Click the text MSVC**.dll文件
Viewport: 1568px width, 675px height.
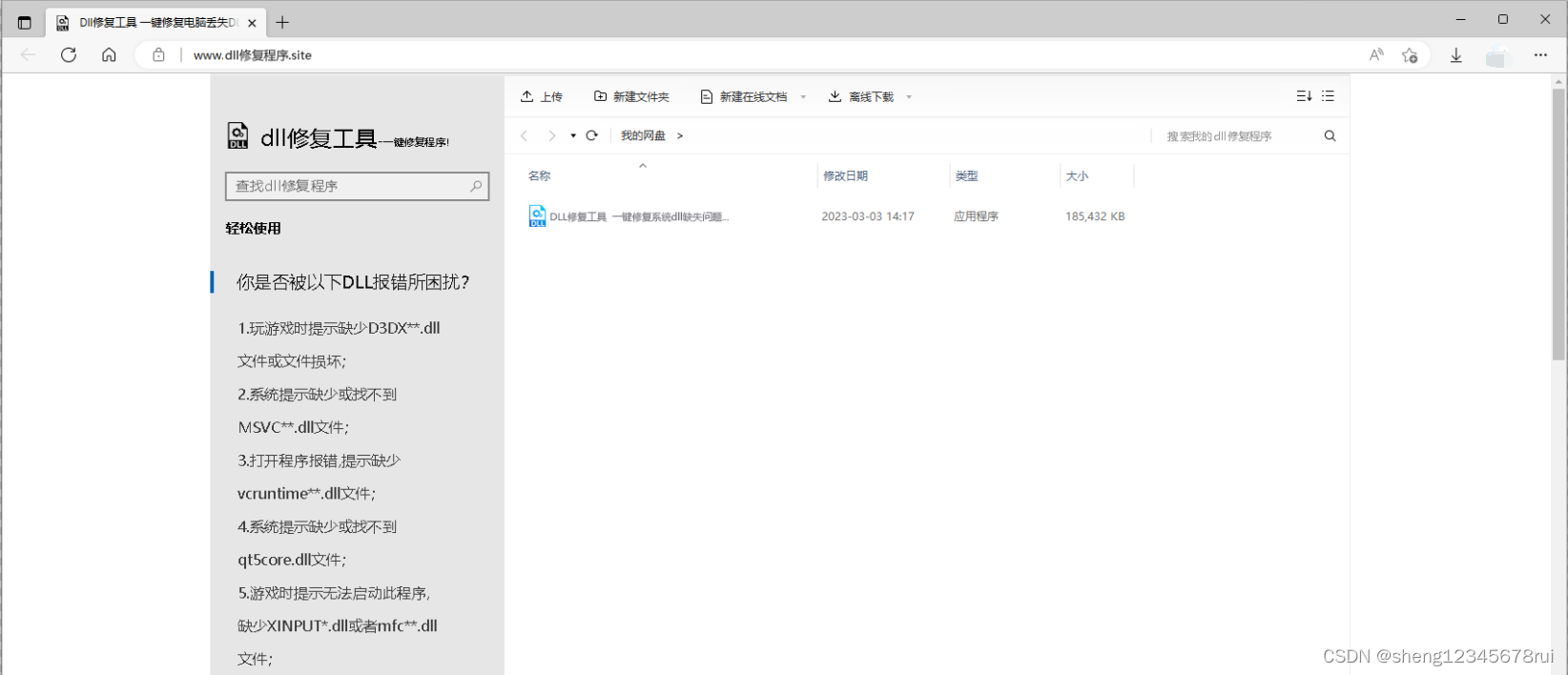(x=294, y=427)
